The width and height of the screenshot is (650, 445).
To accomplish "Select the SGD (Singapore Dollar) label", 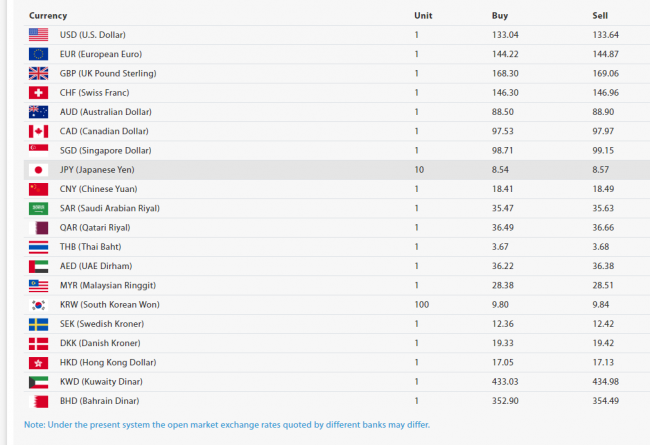I will pos(105,150).
